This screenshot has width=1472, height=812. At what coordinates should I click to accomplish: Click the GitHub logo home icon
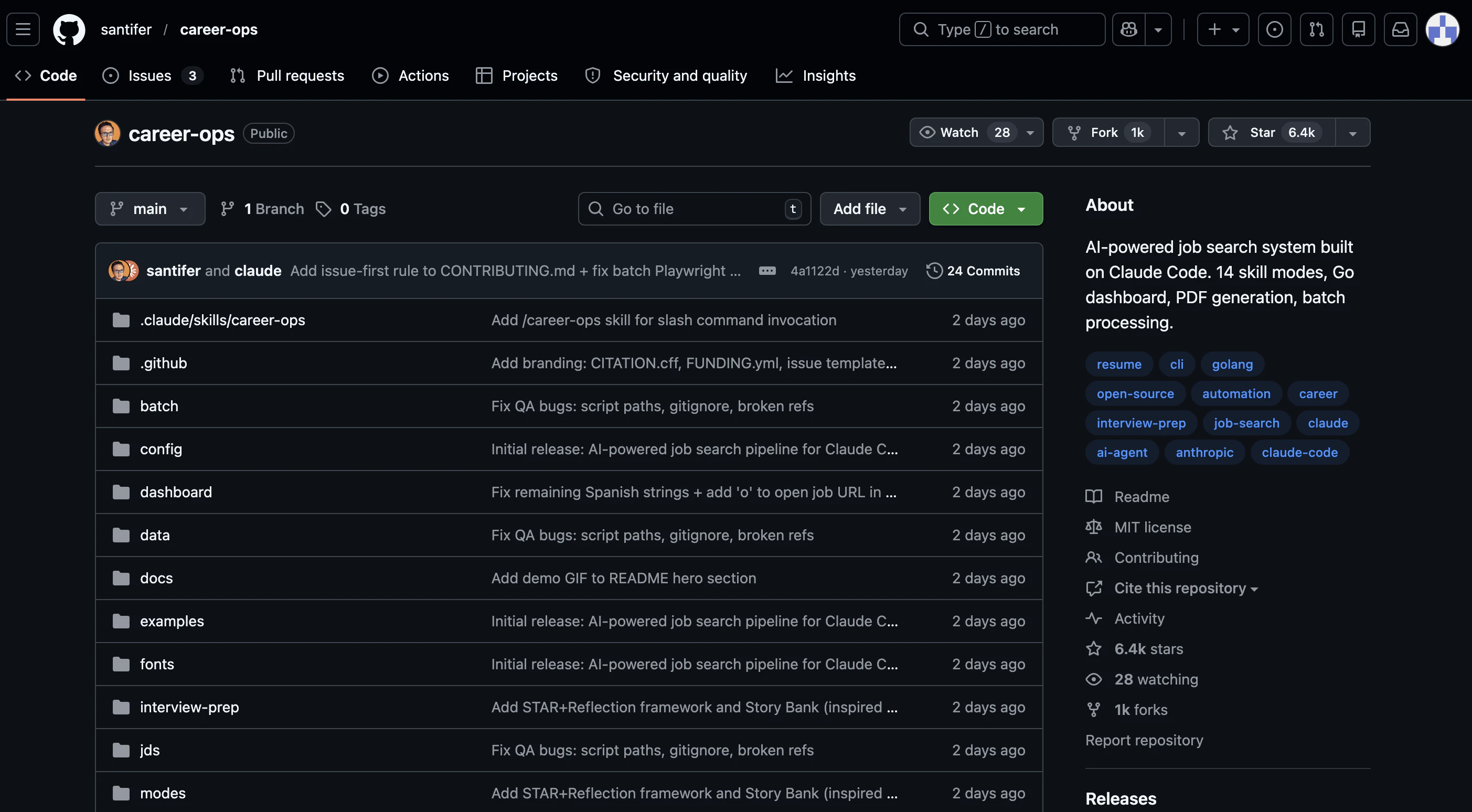coord(69,29)
